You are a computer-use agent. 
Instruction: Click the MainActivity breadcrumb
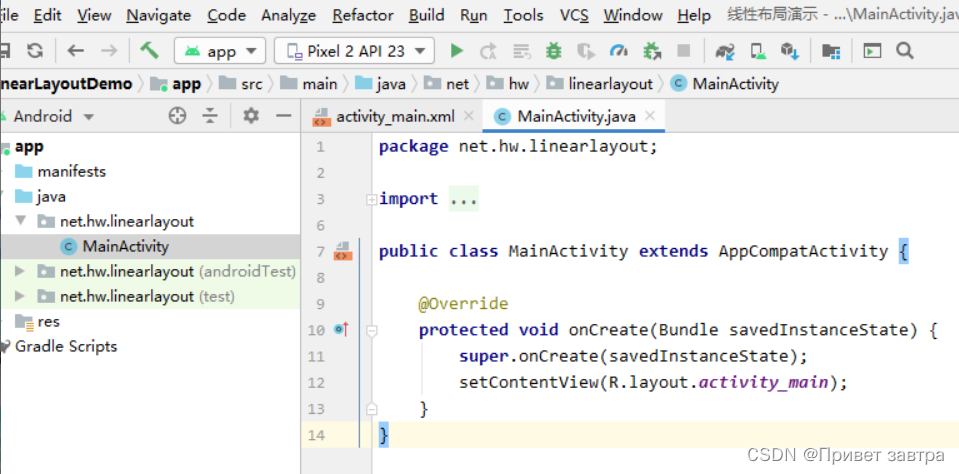tap(725, 84)
